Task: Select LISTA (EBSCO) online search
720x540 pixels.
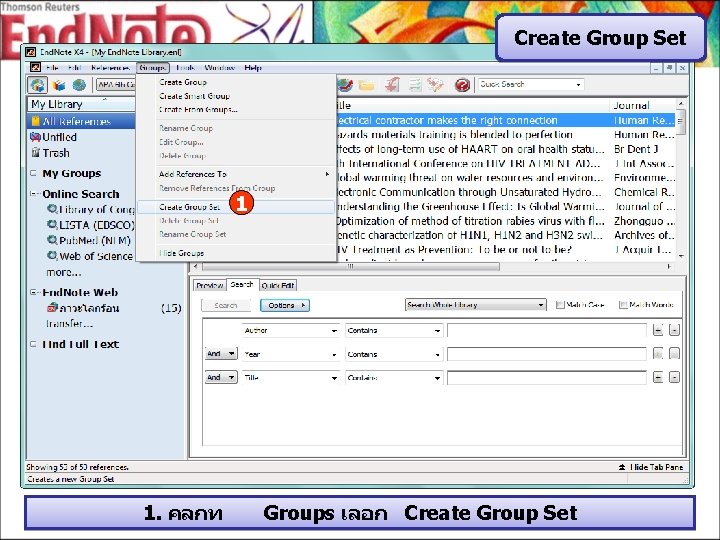Action: point(90,225)
